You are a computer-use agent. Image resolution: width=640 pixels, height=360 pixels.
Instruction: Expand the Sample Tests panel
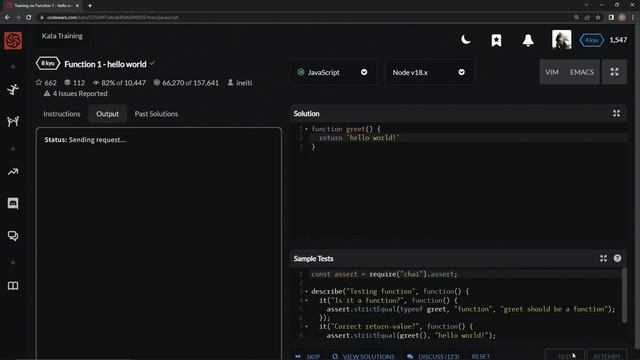coord(603,258)
